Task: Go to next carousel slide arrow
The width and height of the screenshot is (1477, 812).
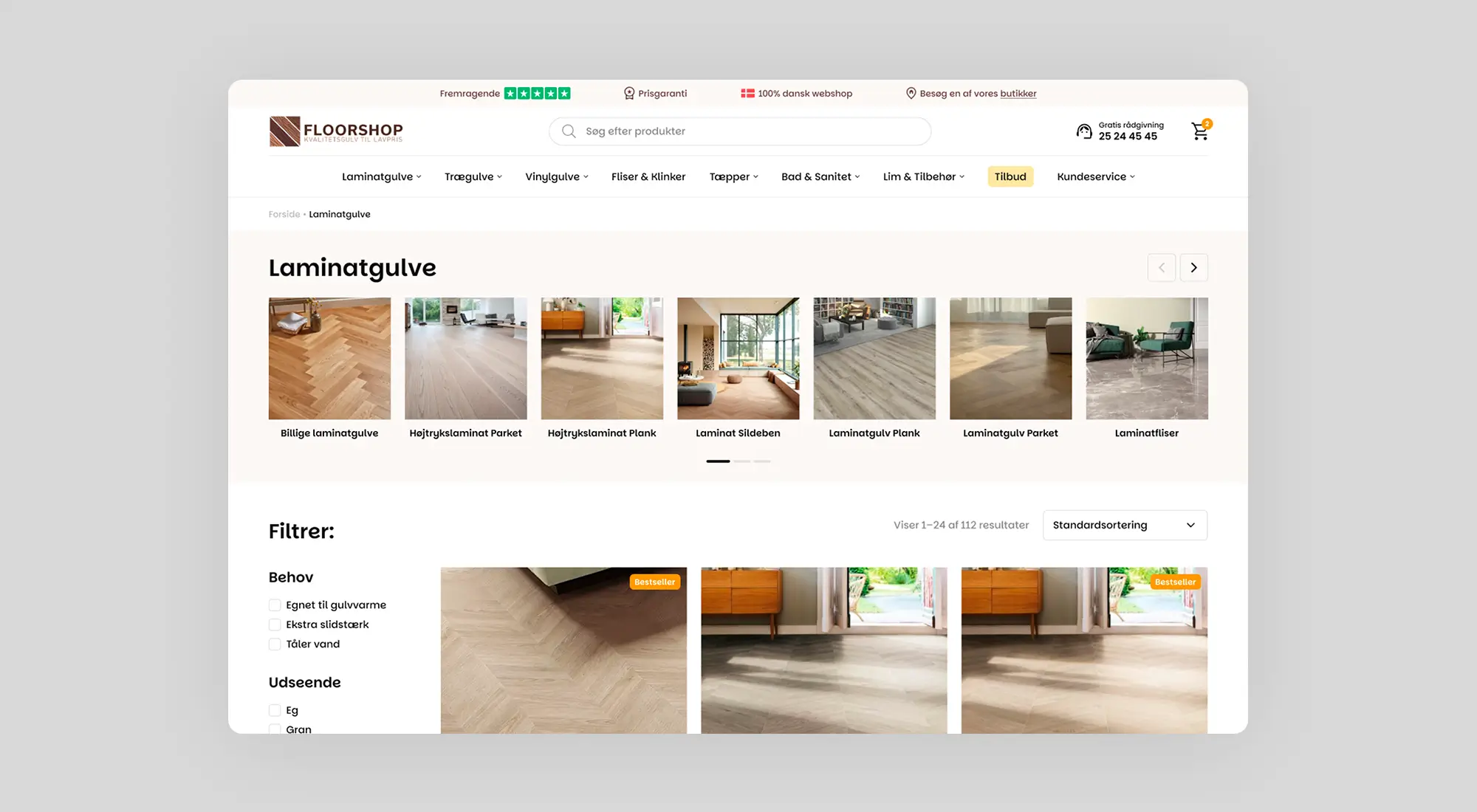Action: (x=1193, y=268)
